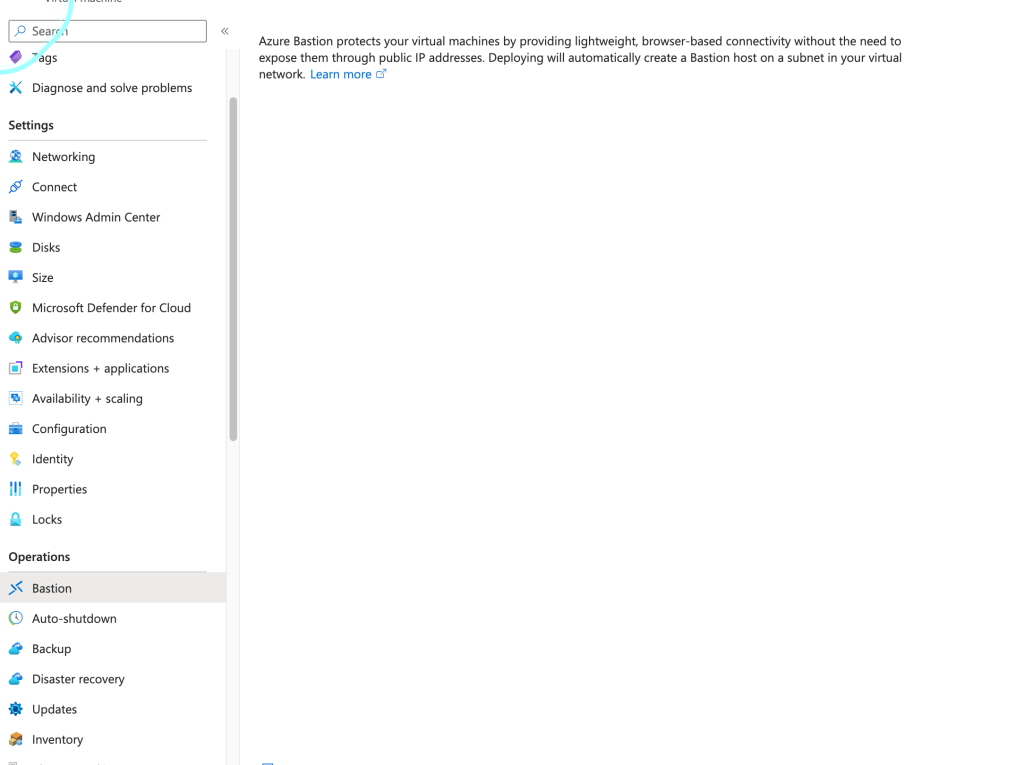Click the Properties bars icon
The image size is (1024, 765).
[16, 489]
